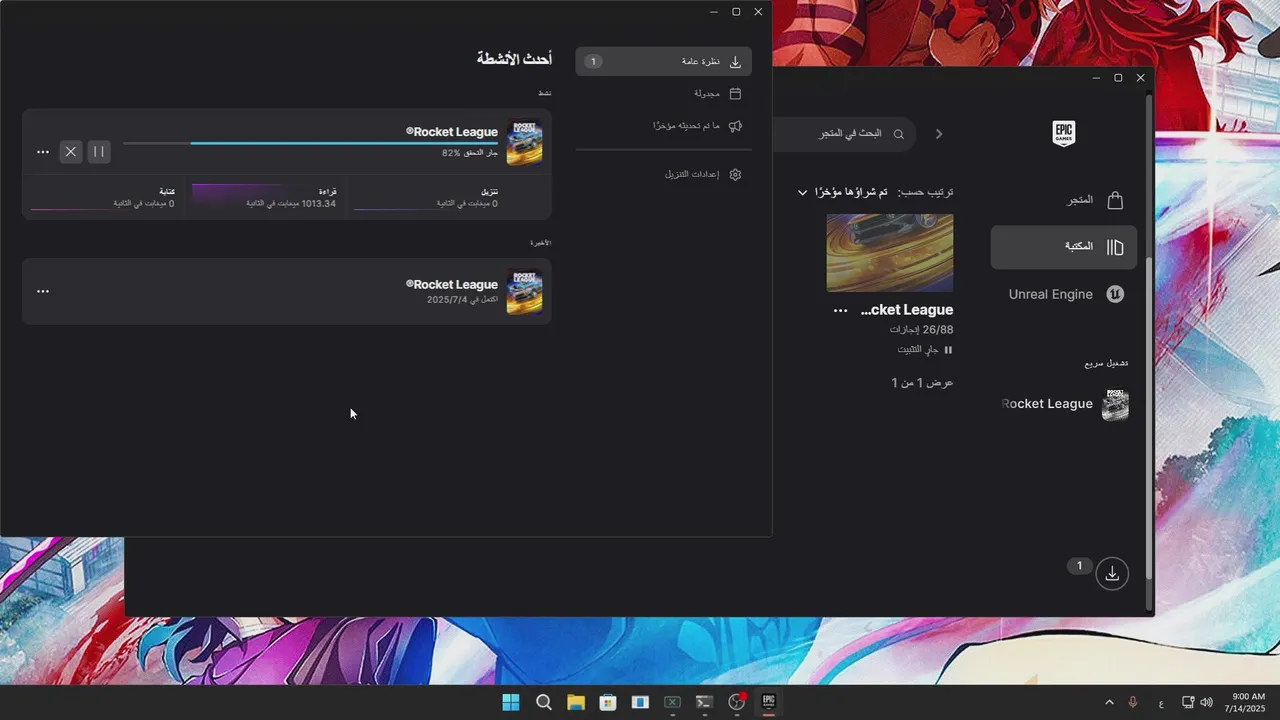Open the terminal app in taskbar
Screen dimensions: 1280x720
pos(704,702)
